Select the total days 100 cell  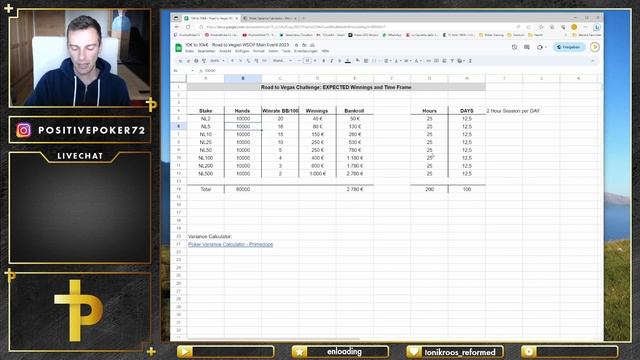coord(467,189)
